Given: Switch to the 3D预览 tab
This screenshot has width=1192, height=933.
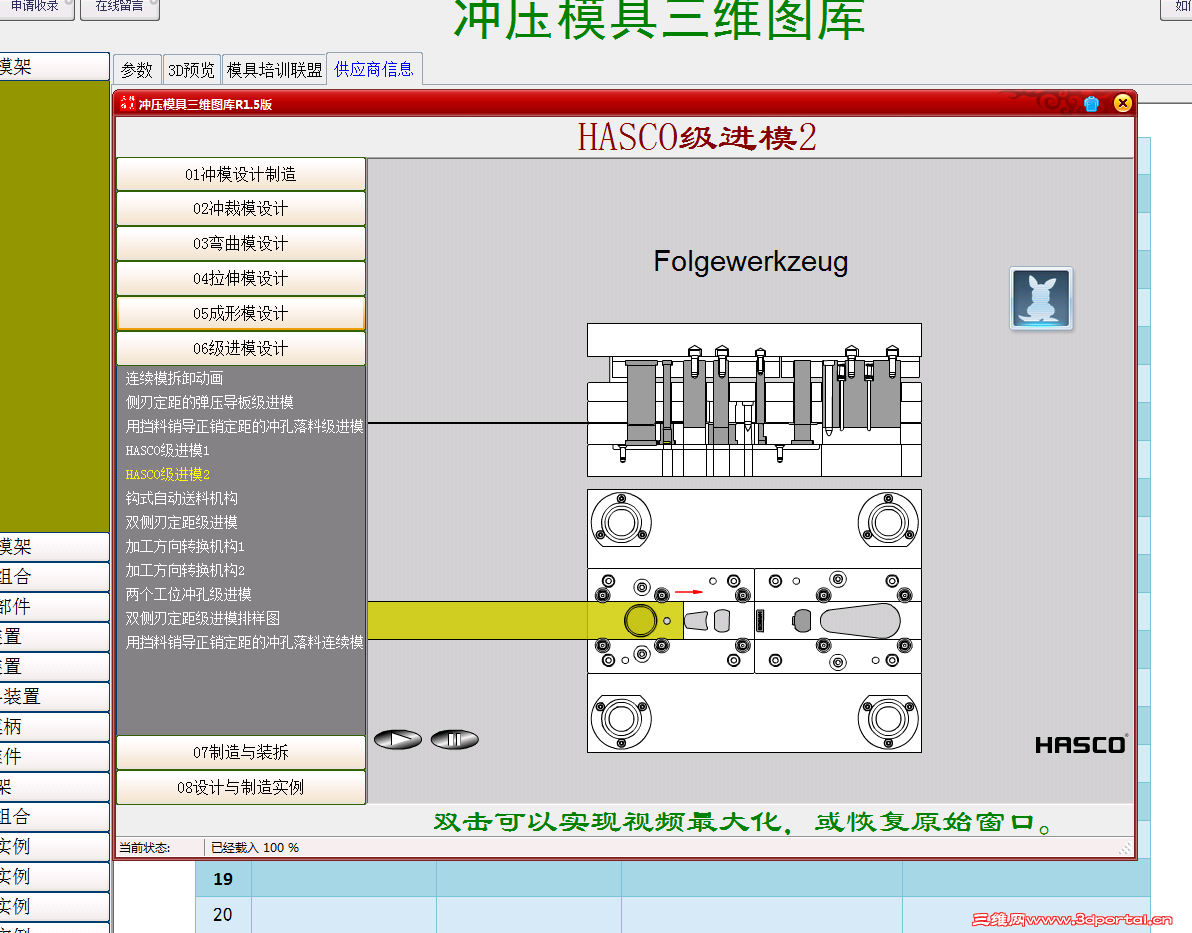Looking at the screenshot, I should 192,70.
